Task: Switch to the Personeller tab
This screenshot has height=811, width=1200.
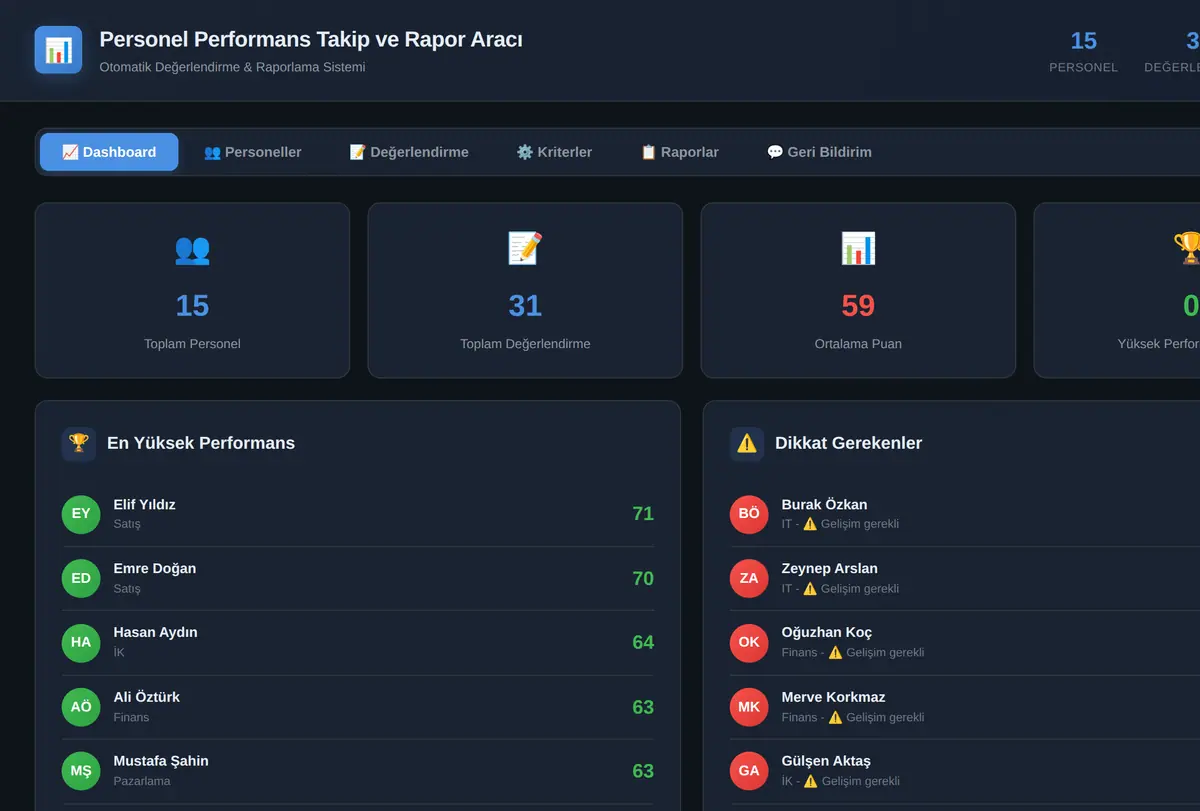Action: (x=253, y=152)
